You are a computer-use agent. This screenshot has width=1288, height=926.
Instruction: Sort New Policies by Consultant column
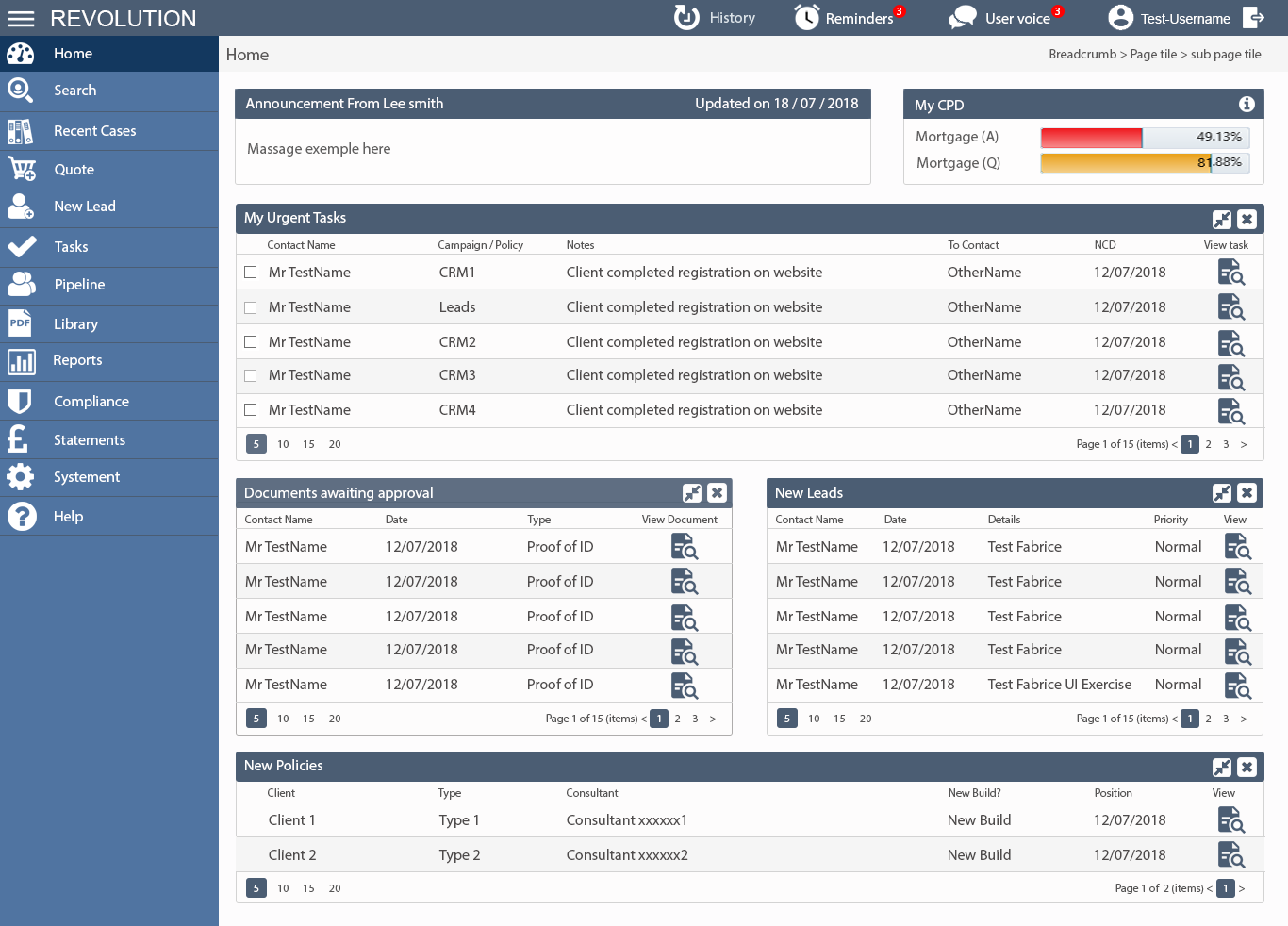592,793
